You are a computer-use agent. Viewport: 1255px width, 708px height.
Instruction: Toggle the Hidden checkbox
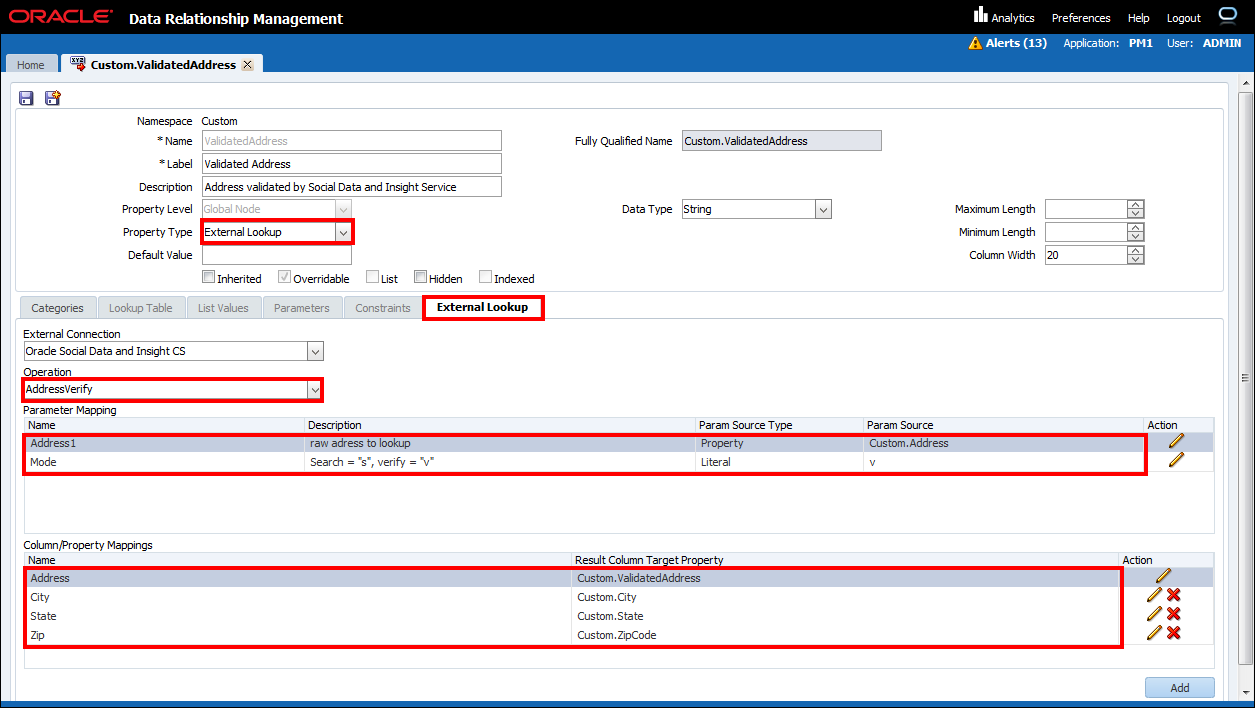(x=421, y=277)
